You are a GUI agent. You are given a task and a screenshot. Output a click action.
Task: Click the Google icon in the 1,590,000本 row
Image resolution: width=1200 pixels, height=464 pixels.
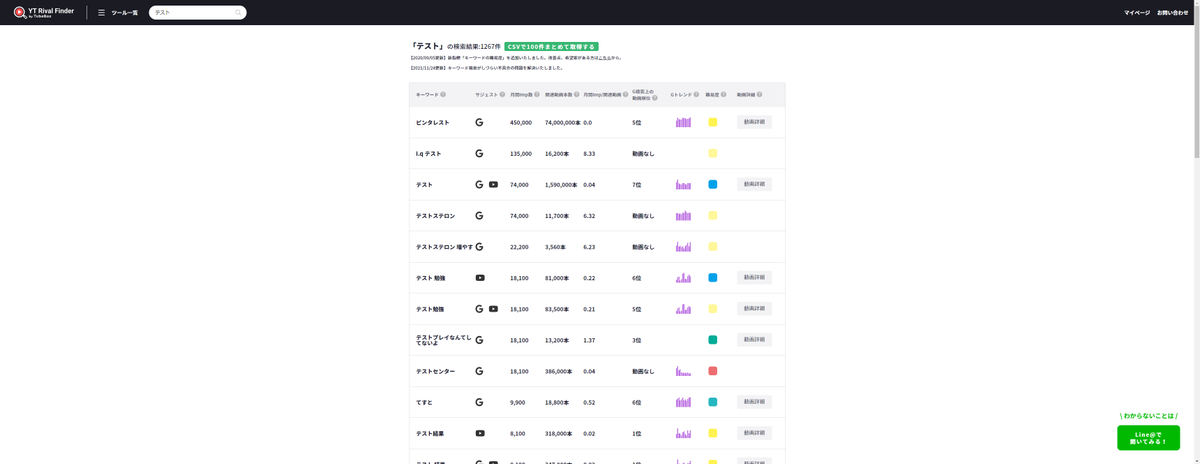coord(479,185)
